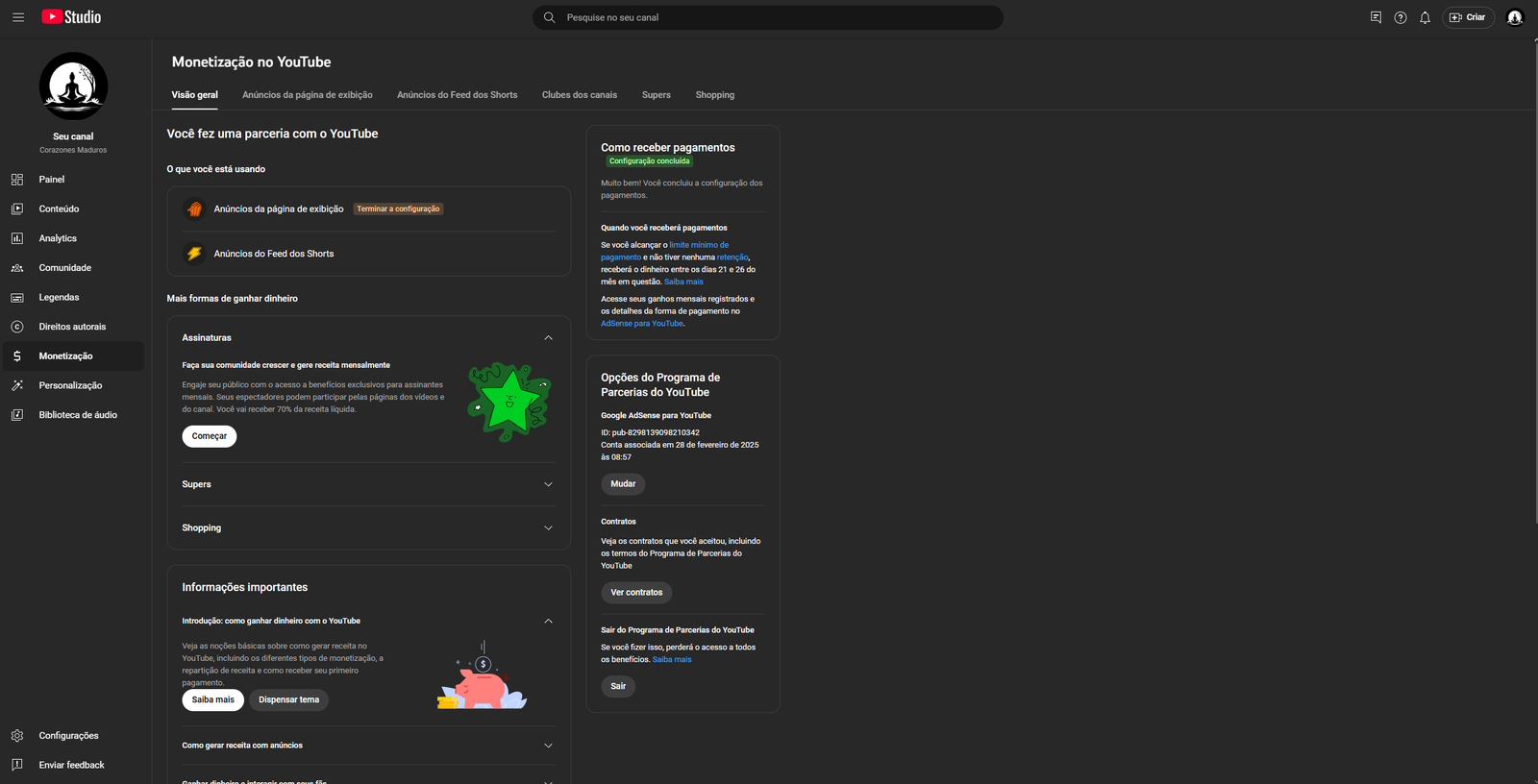The width and height of the screenshot is (1538, 784).
Task: Click the Mudar AdSense button
Action: coord(623,484)
